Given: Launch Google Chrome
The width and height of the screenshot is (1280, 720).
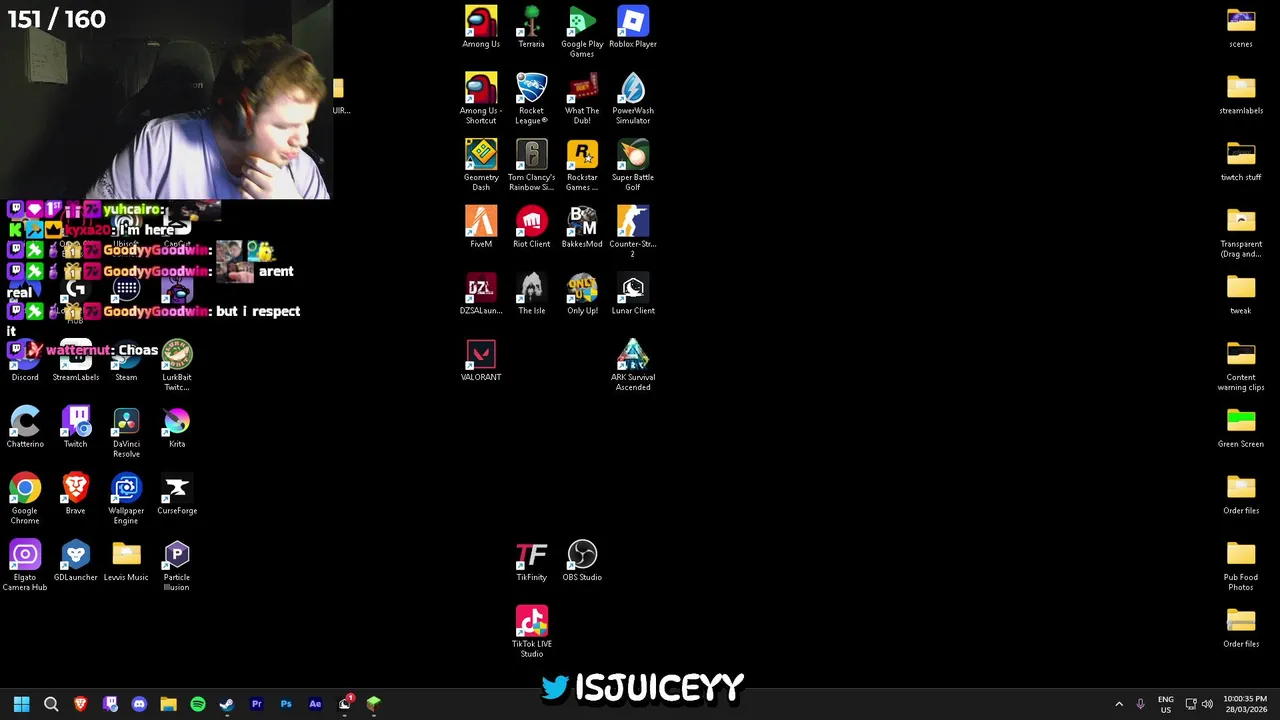Looking at the screenshot, I should click(x=25, y=499).
